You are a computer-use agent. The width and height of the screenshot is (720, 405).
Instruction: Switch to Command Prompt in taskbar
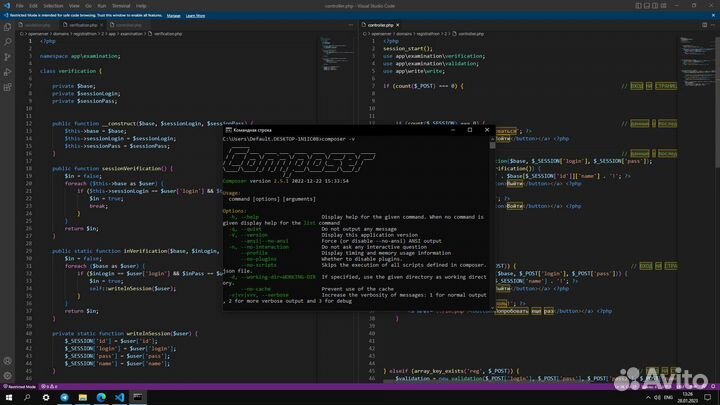(x=138, y=397)
